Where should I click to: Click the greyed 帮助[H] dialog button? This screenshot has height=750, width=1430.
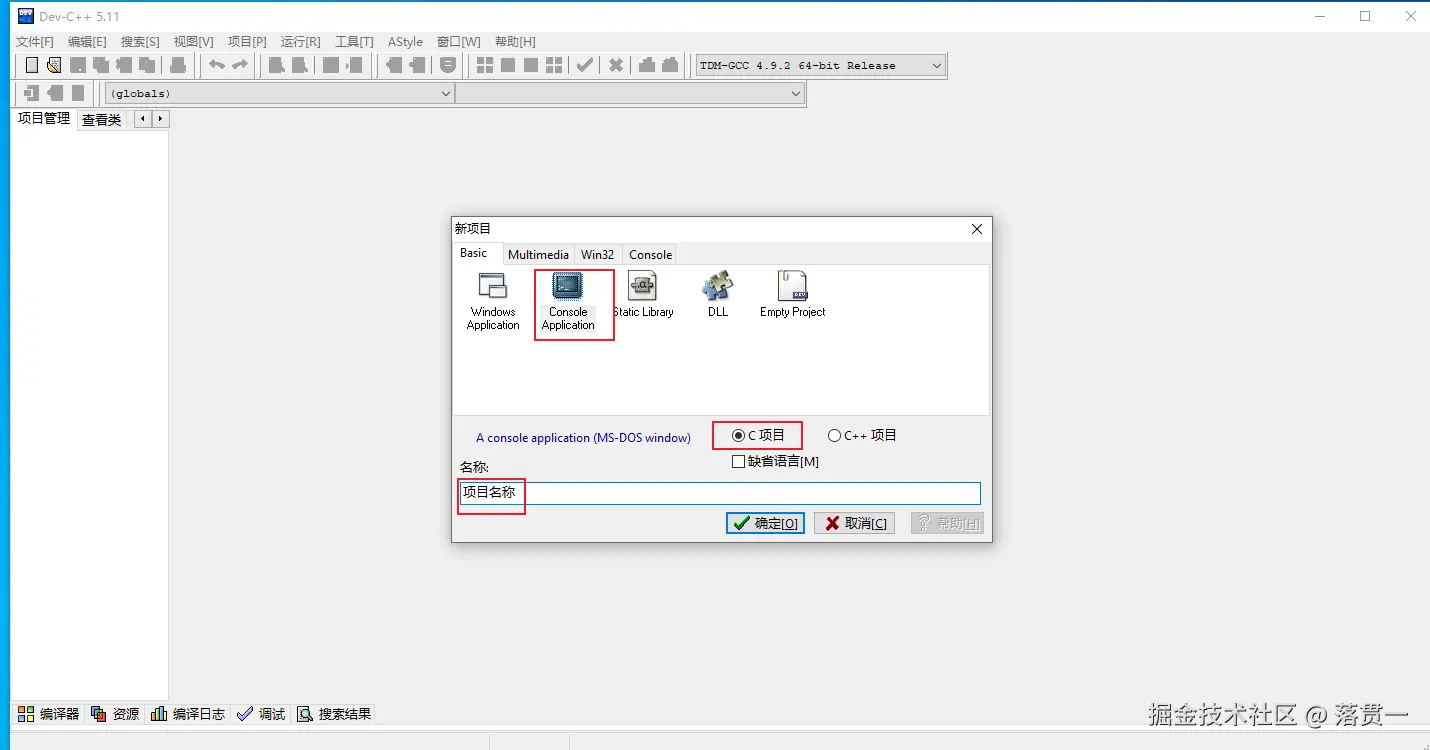click(947, 523)
